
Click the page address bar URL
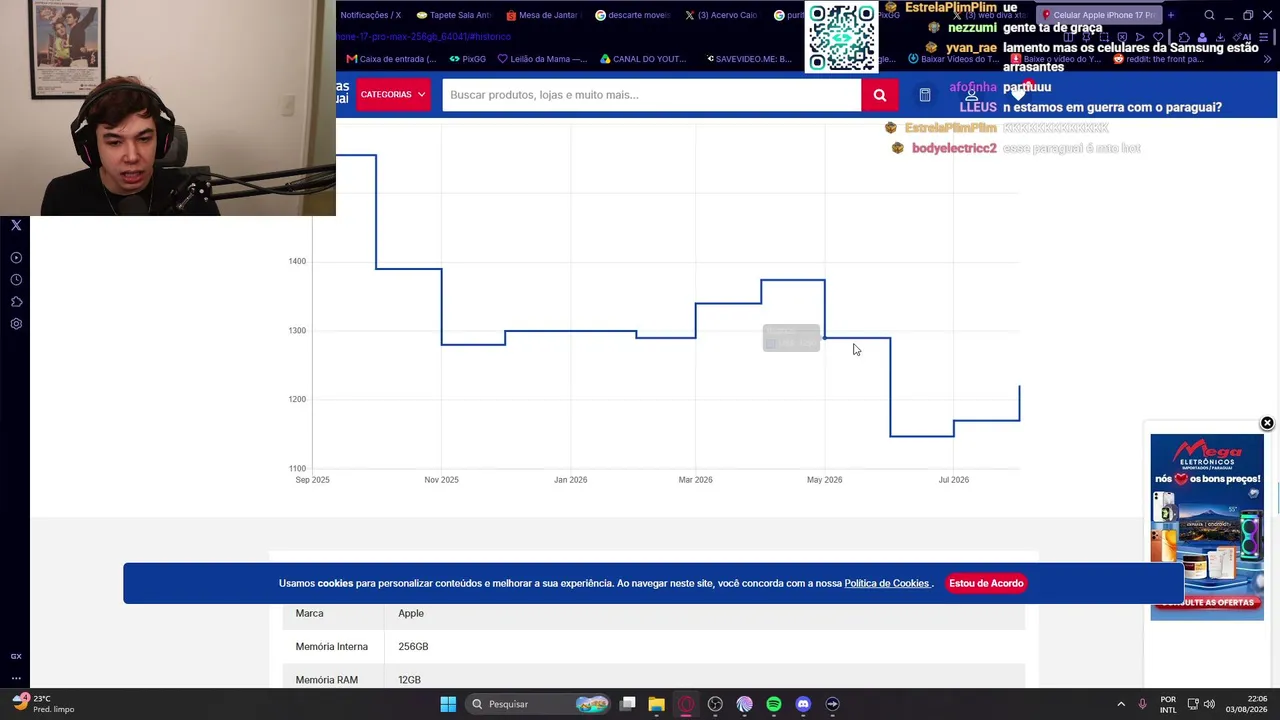(424, 37)
